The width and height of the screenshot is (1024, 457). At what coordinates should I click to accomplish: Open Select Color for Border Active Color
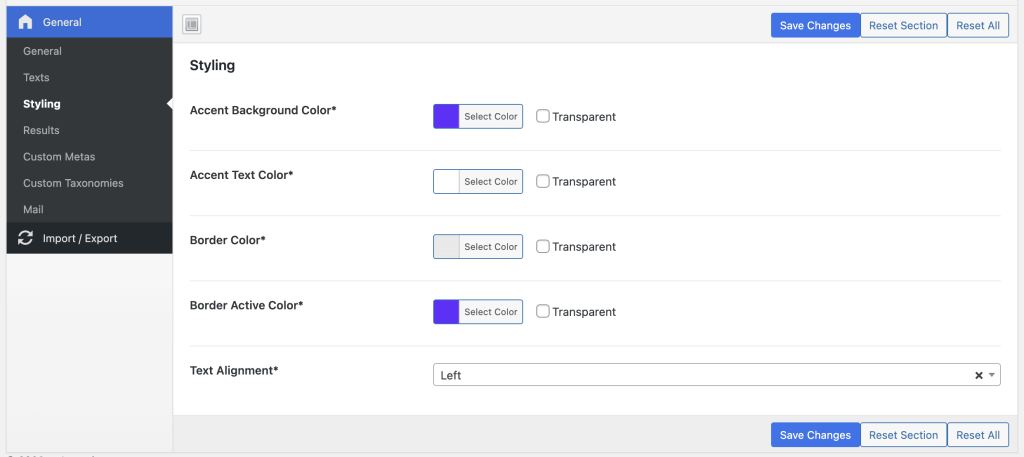(x=490, y=312)
